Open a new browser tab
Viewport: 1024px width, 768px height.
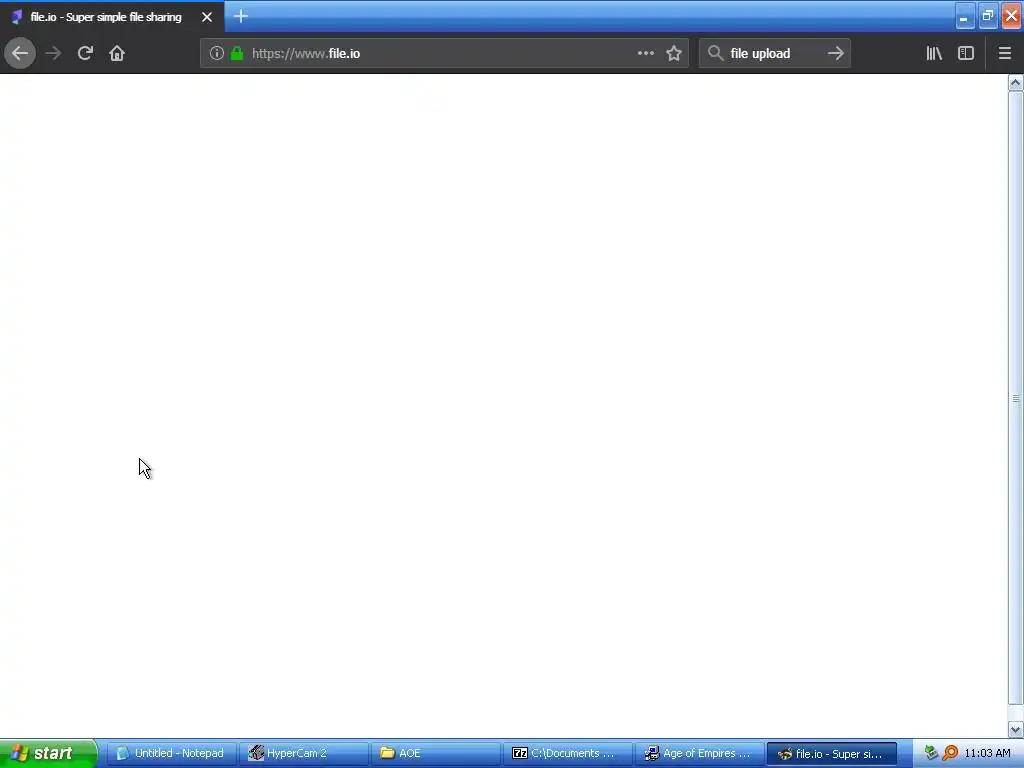[241, 16]
